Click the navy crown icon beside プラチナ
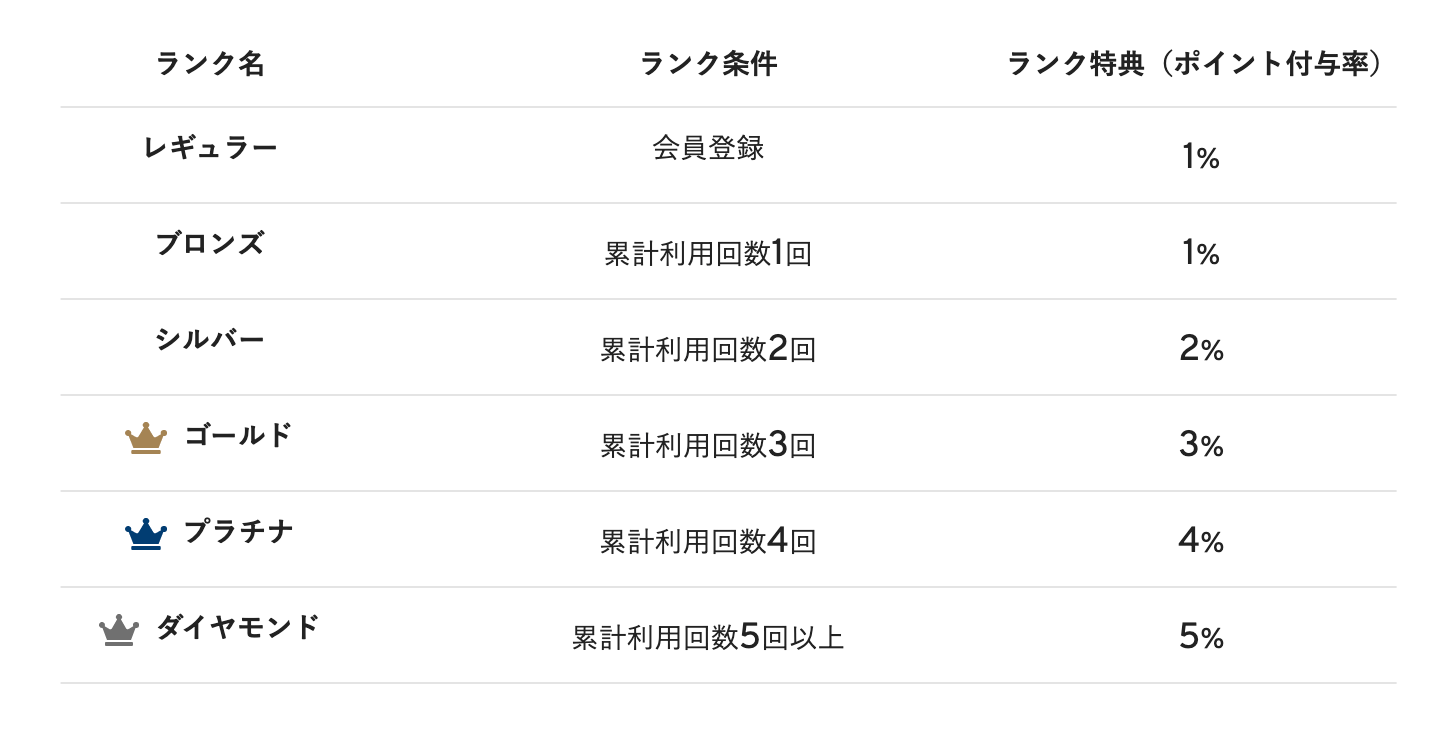The height and width of the screenshot is (735, 1441). (x=145, y=534)
